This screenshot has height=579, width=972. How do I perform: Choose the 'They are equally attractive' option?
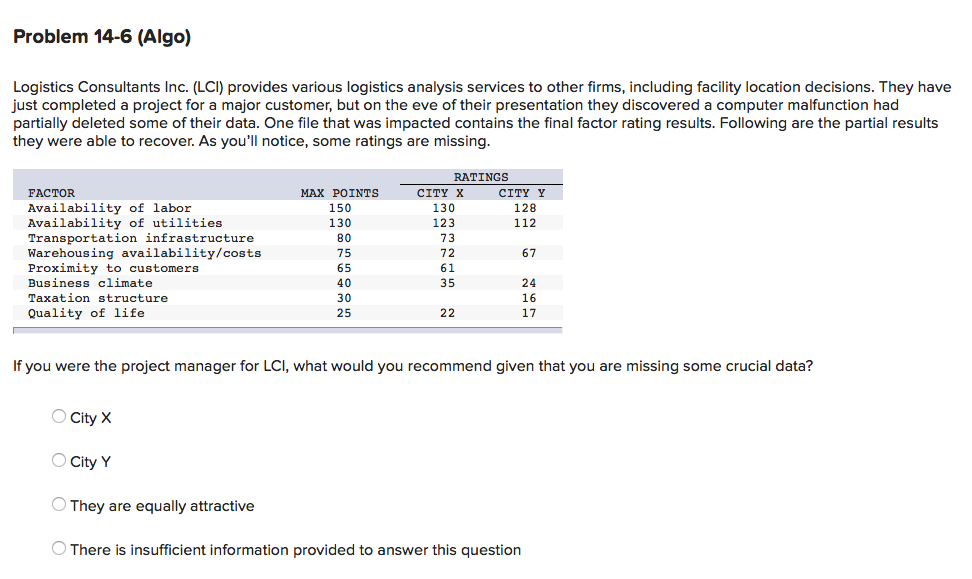58,504
